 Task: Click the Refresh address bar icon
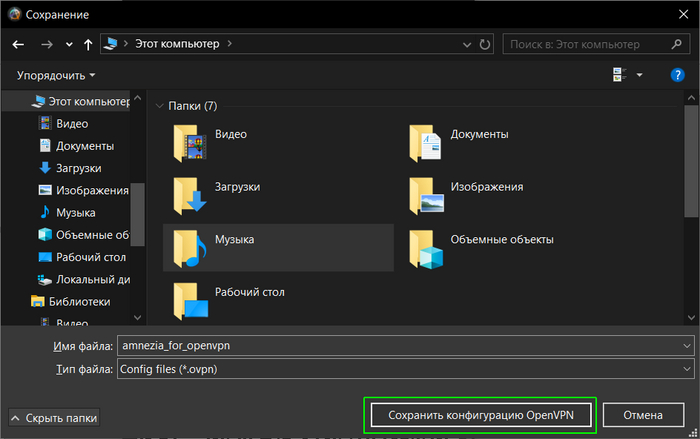click(x=485, y=45)
